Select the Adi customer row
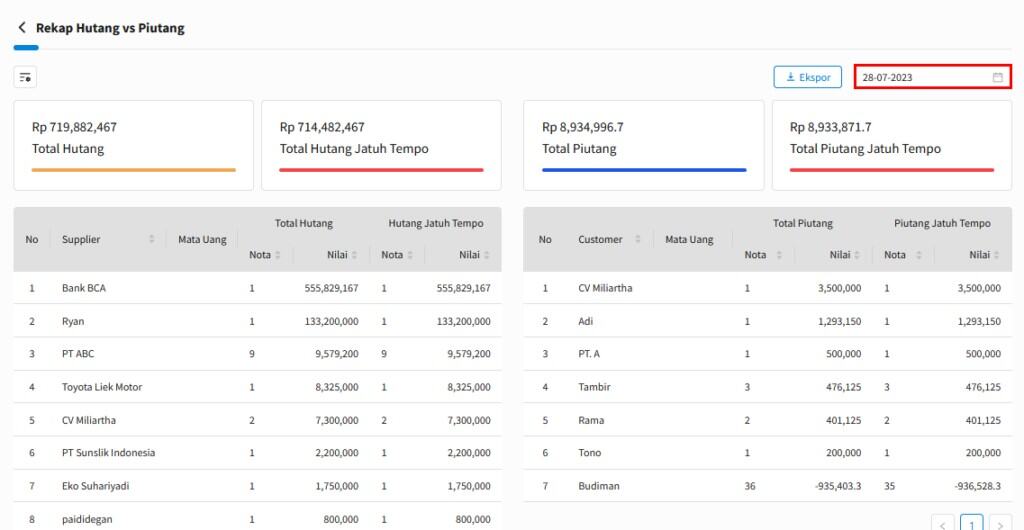 click(768, 321)
